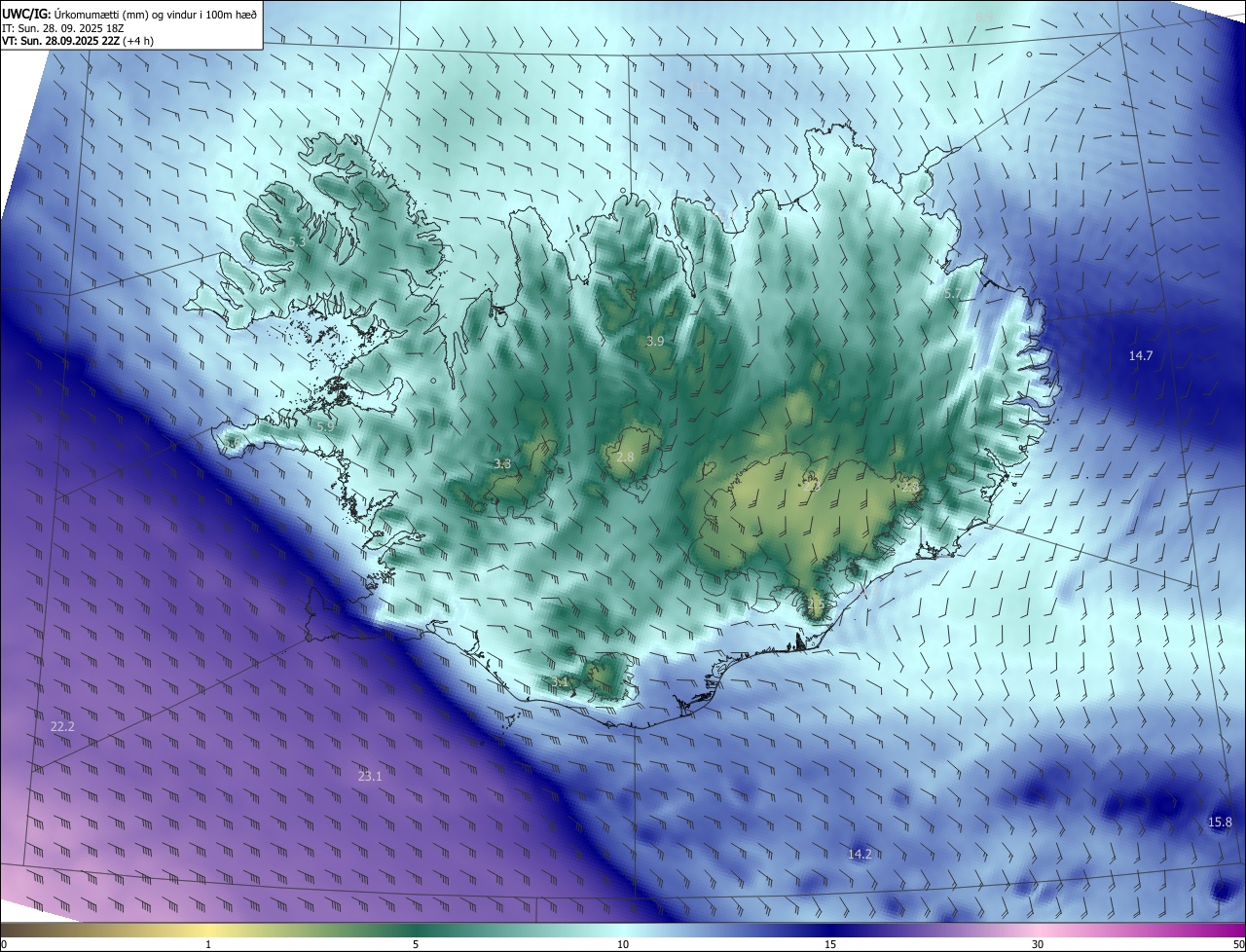1246x952 pixels.
Task: Click the 14.7 value off the east coast
Action: click(x=1141, y=356)
